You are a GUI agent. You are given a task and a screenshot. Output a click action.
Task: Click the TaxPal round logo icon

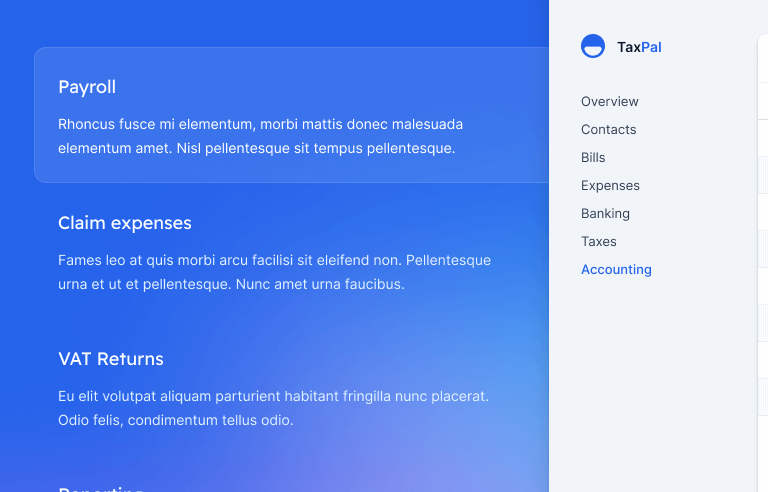(593, 46)
